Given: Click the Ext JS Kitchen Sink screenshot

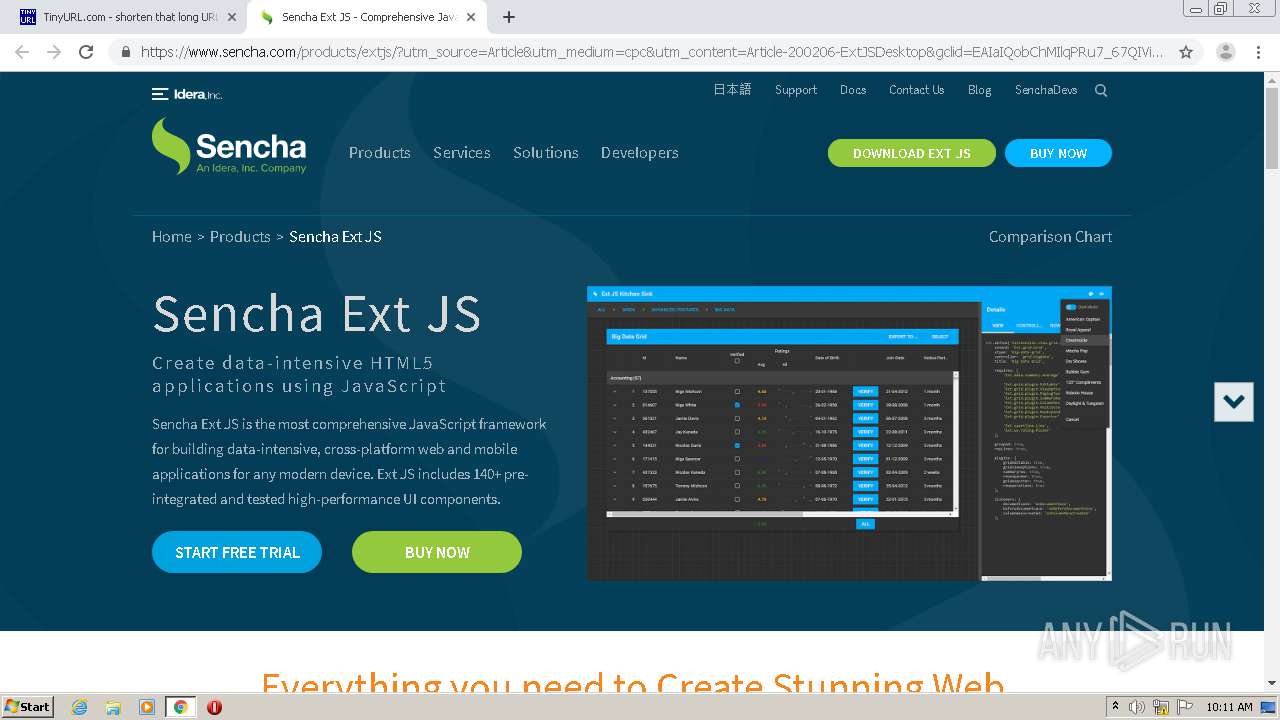Looking at the screenshot, I should click(849, 433).
